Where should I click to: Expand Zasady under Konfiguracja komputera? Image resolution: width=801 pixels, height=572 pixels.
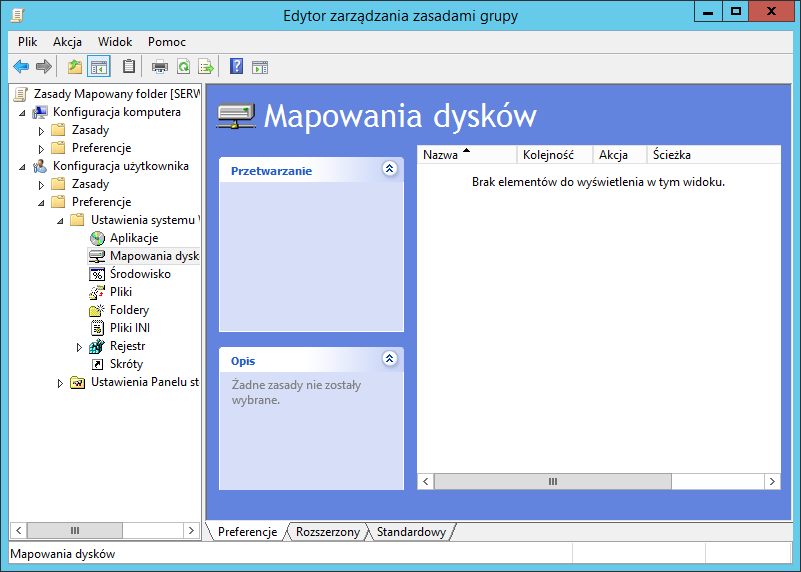pos(41,131)
